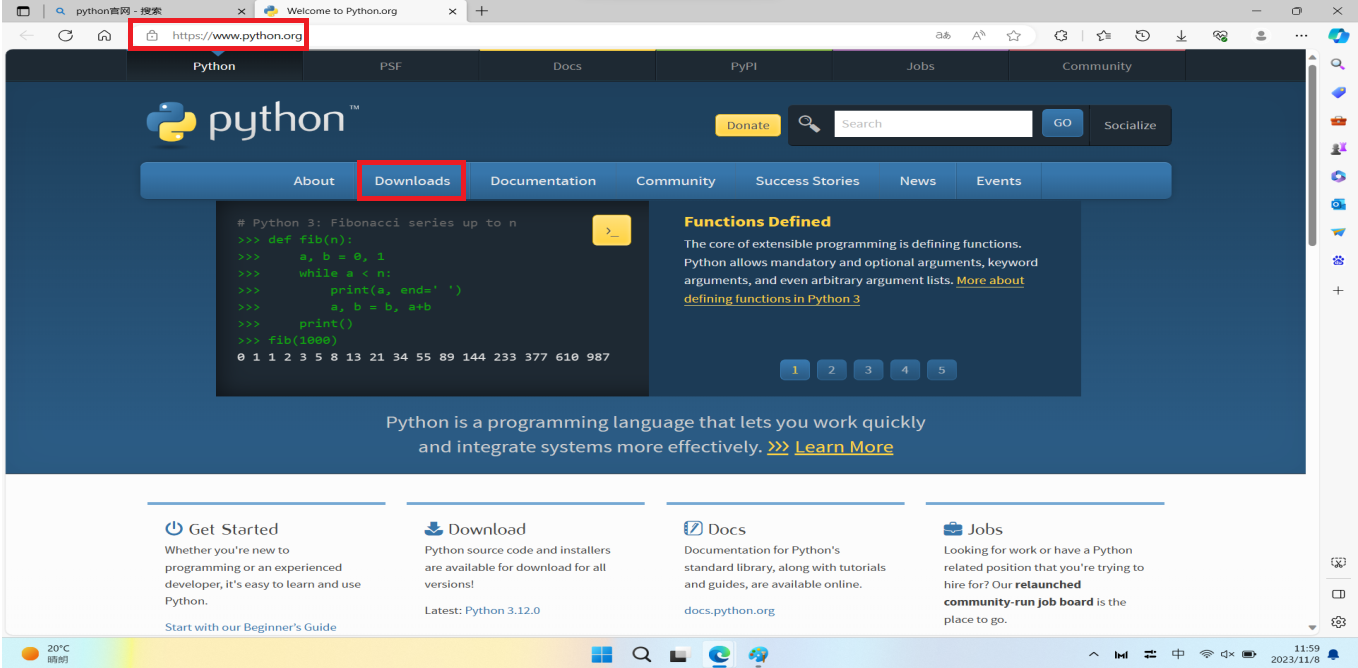The width and height of the screenshot is (1358, 668).
Task: Open weather widget showing 20°C
Action: coord(47,654)
